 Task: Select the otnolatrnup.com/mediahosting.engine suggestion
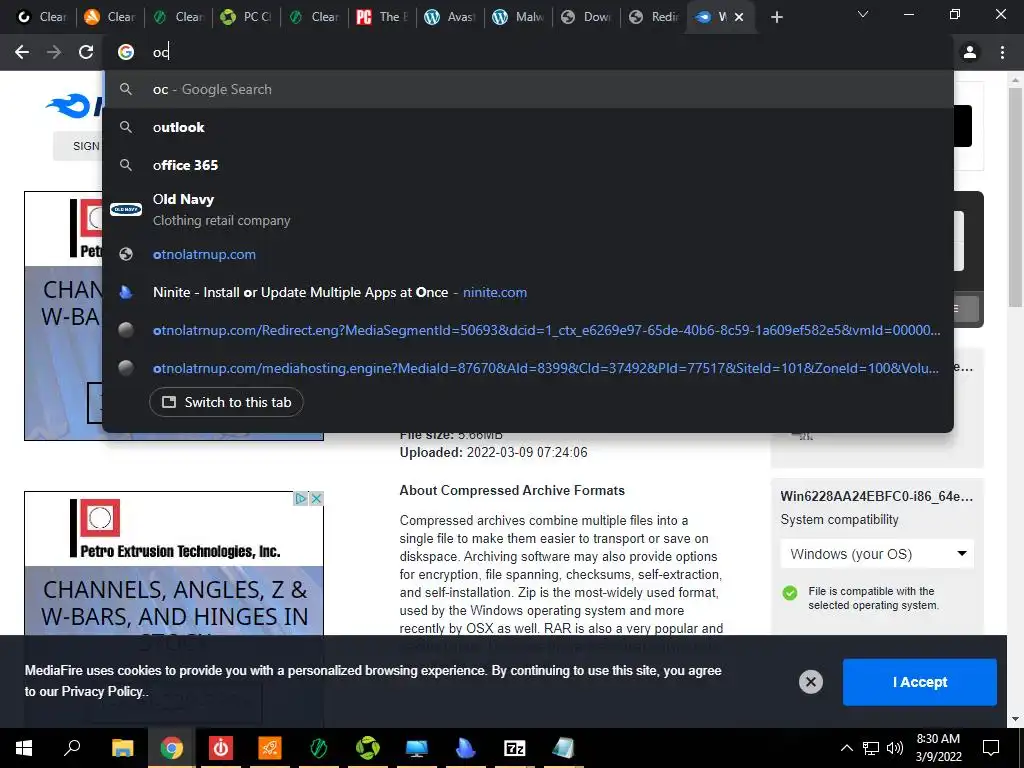(528, 368)
